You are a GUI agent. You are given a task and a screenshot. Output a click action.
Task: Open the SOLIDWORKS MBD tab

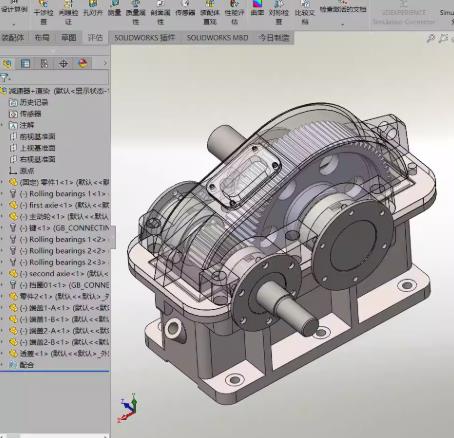[x=217, y=37]
